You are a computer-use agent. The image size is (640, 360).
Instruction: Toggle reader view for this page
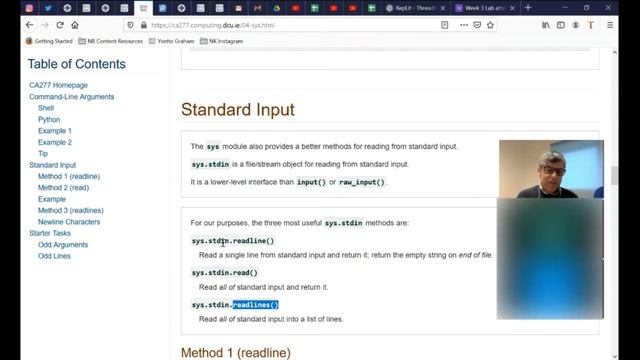click(444, 25)
